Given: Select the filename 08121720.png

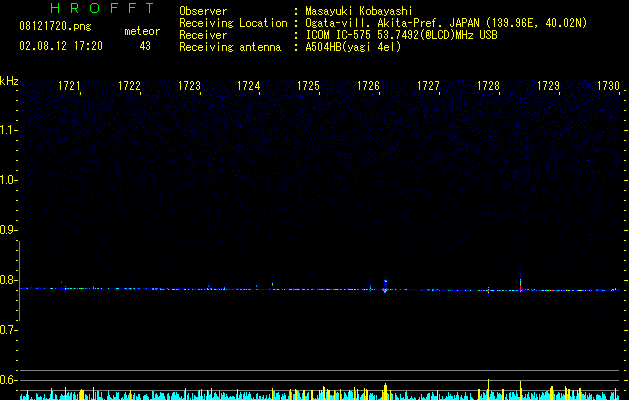Looking at the screenshot, I should coord(55,27).
